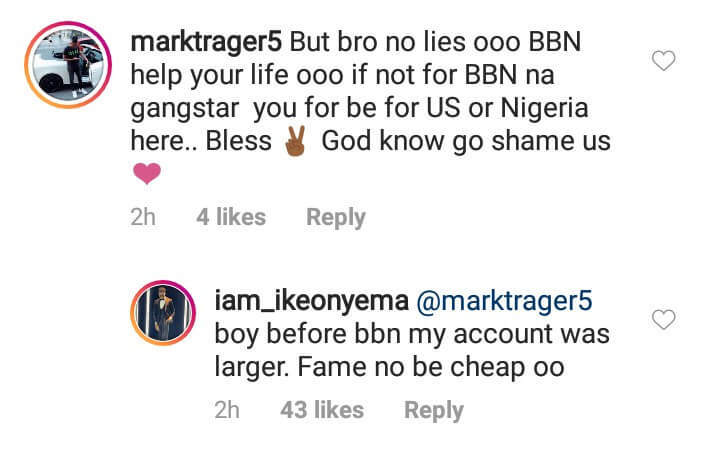Select the 'Fame no be cheap oo' text line
This screenshot has height=452, width=720.
(x=431, y=367)
